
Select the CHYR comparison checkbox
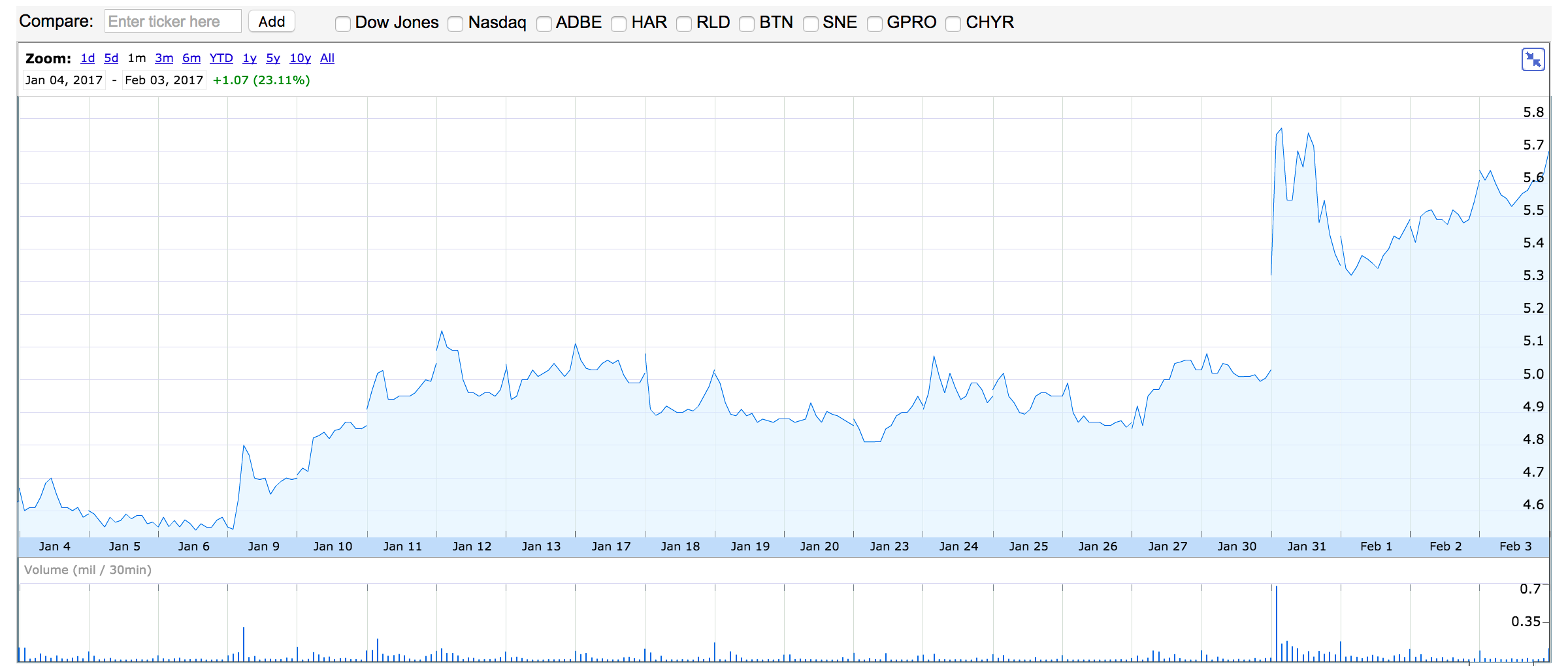click(x=954, y=24)
